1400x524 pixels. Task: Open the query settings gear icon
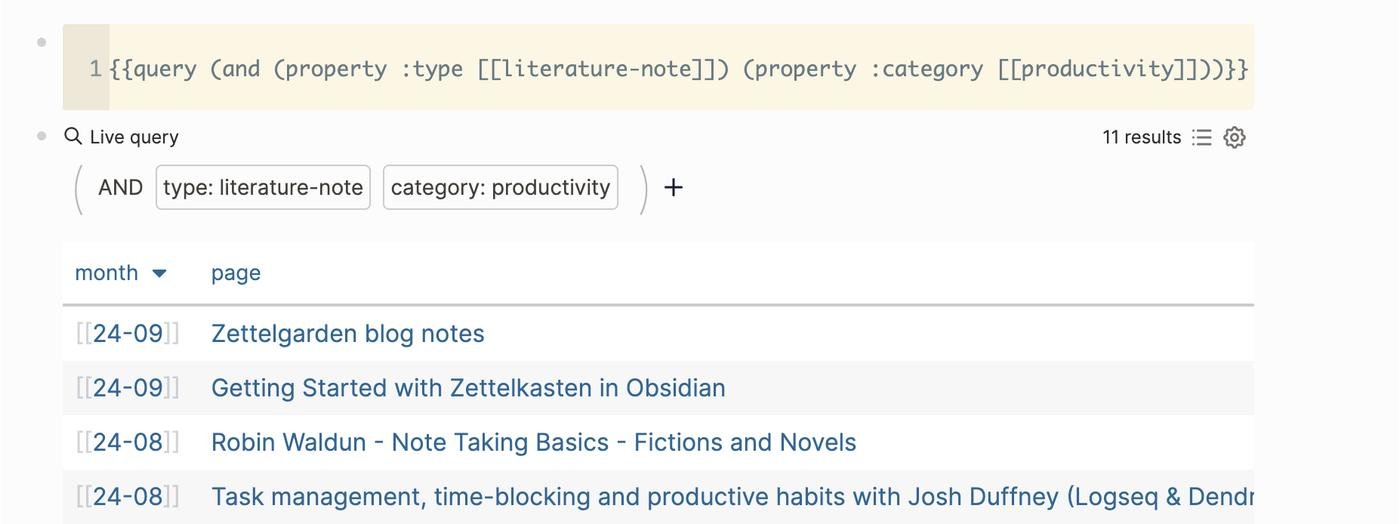[1235, 138]
